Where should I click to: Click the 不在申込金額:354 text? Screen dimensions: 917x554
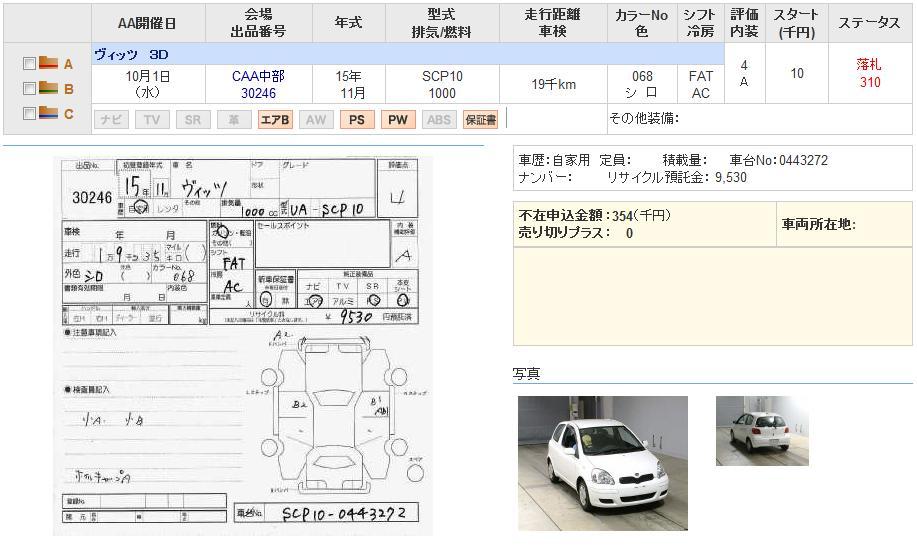point(594,215)
